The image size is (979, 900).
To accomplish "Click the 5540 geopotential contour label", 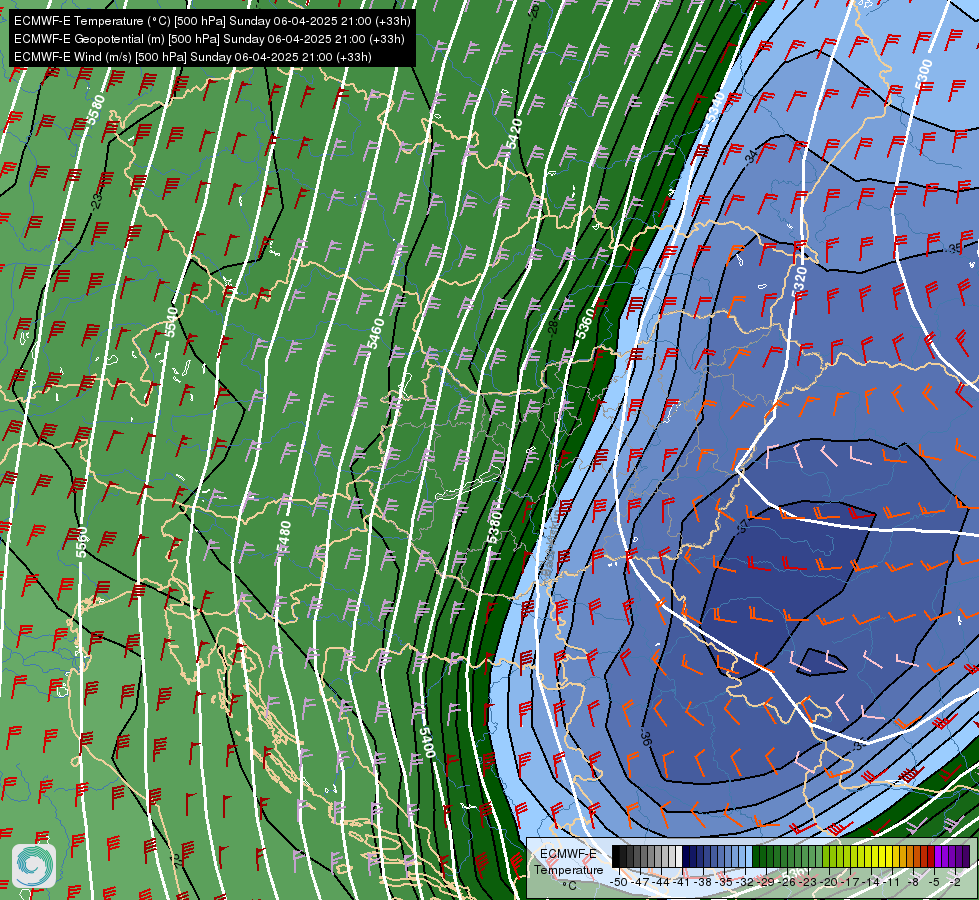I will pos(171,322).
